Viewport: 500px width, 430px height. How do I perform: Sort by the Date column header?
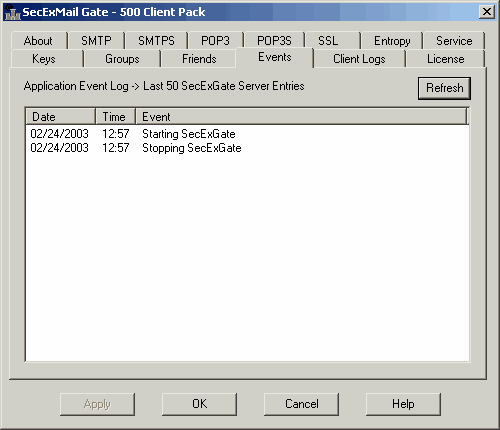[61, 117]
